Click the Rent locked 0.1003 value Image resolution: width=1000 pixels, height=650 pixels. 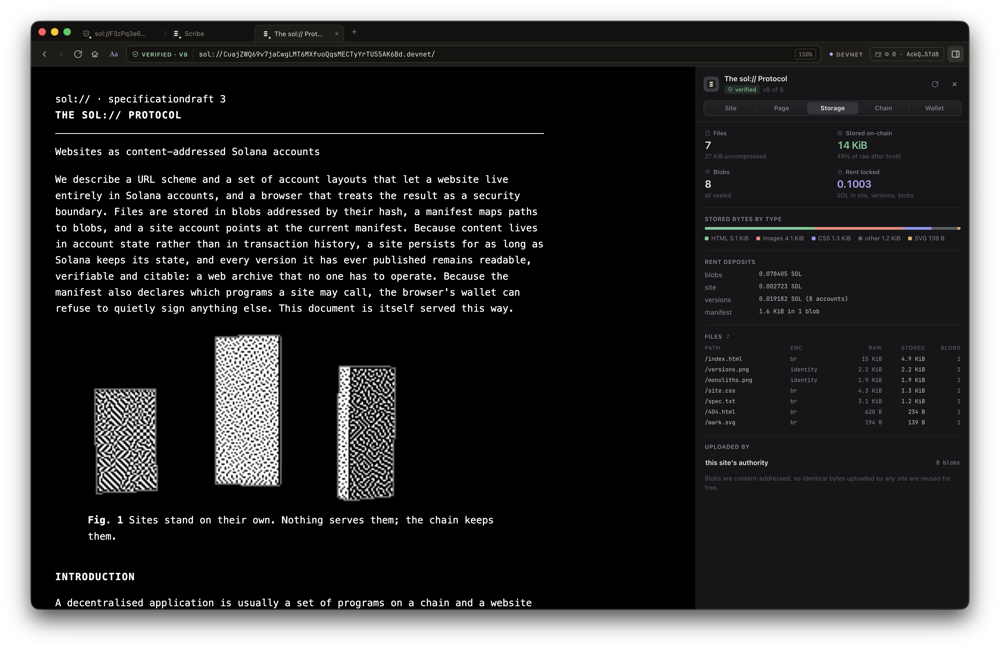pyautogui.click(x=854, y=184)
